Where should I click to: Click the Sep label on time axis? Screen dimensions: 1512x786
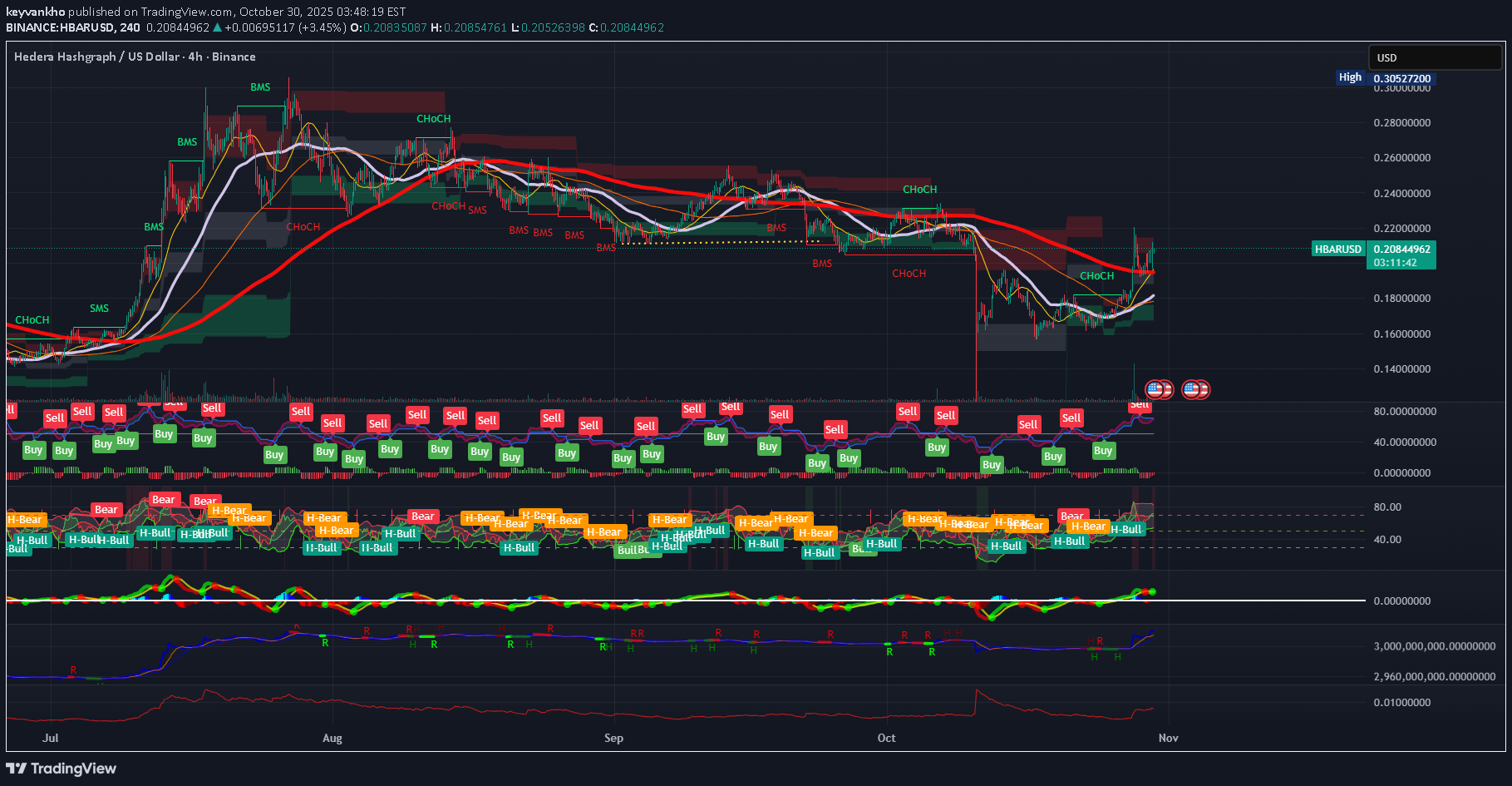(613, 738)
